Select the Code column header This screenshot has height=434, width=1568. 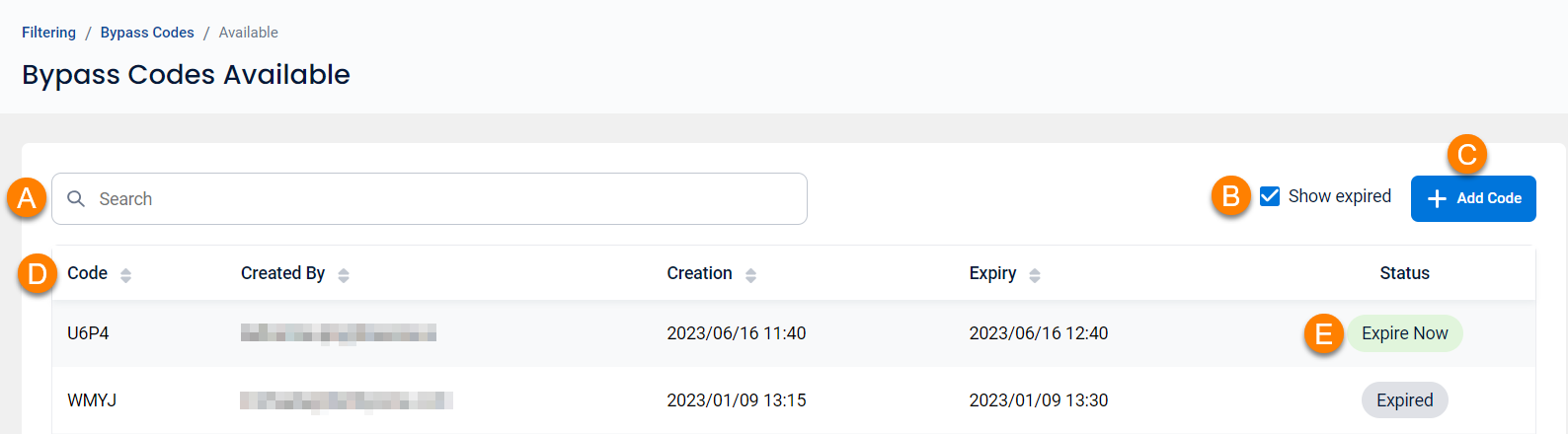coord(88,273)
